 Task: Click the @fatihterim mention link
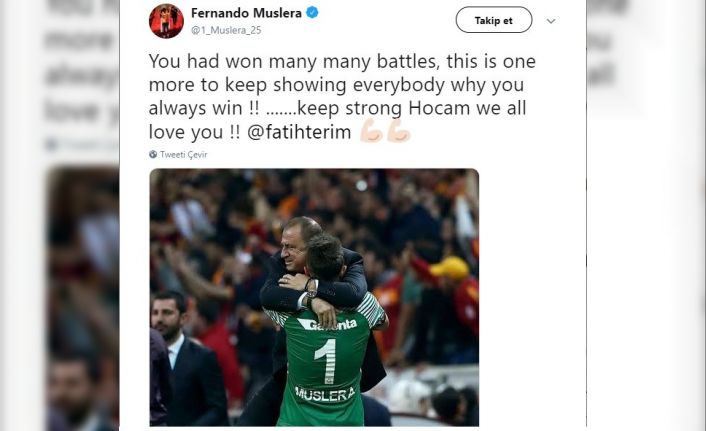pos(299,132)
